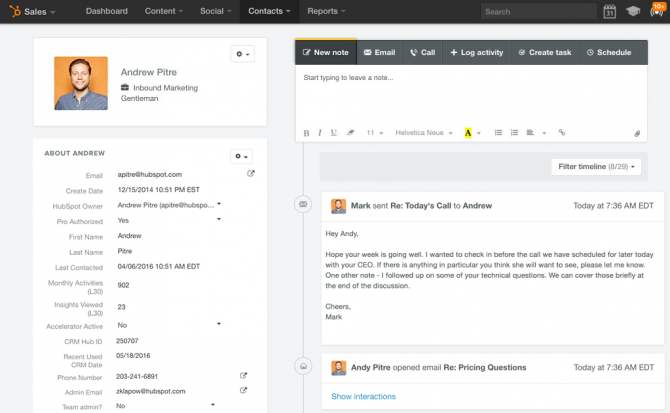
Task: Go to Dashboard in nav bar
Action: (x=106, y=11)
